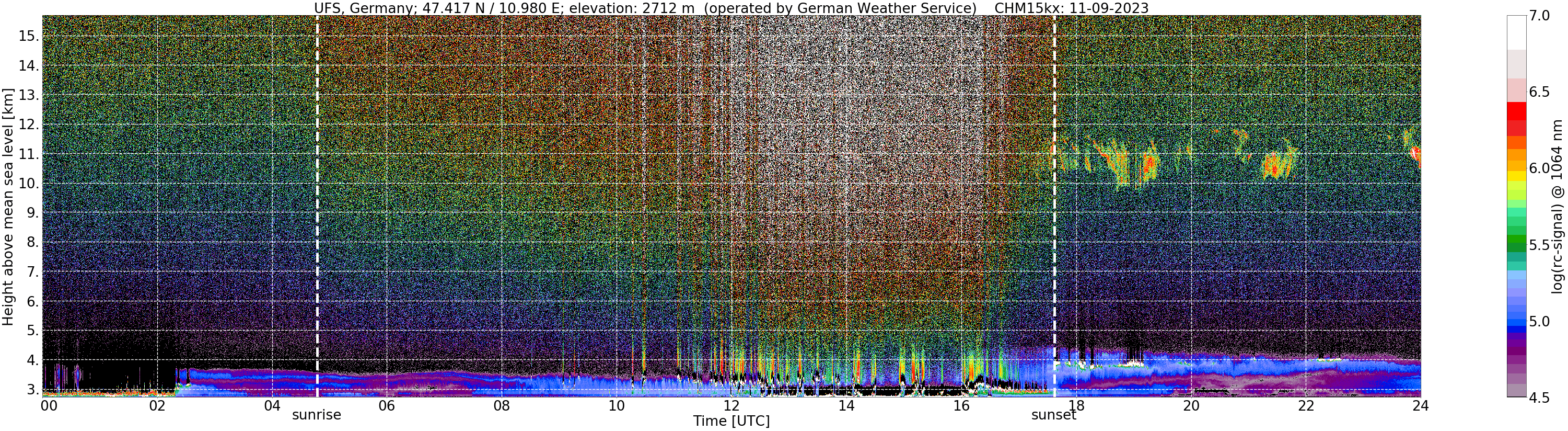Click the "6.5" value on the colorbar scale
Viewport: 1568px width, 431px height.
pyautogui.click(x=1539, y=92)
